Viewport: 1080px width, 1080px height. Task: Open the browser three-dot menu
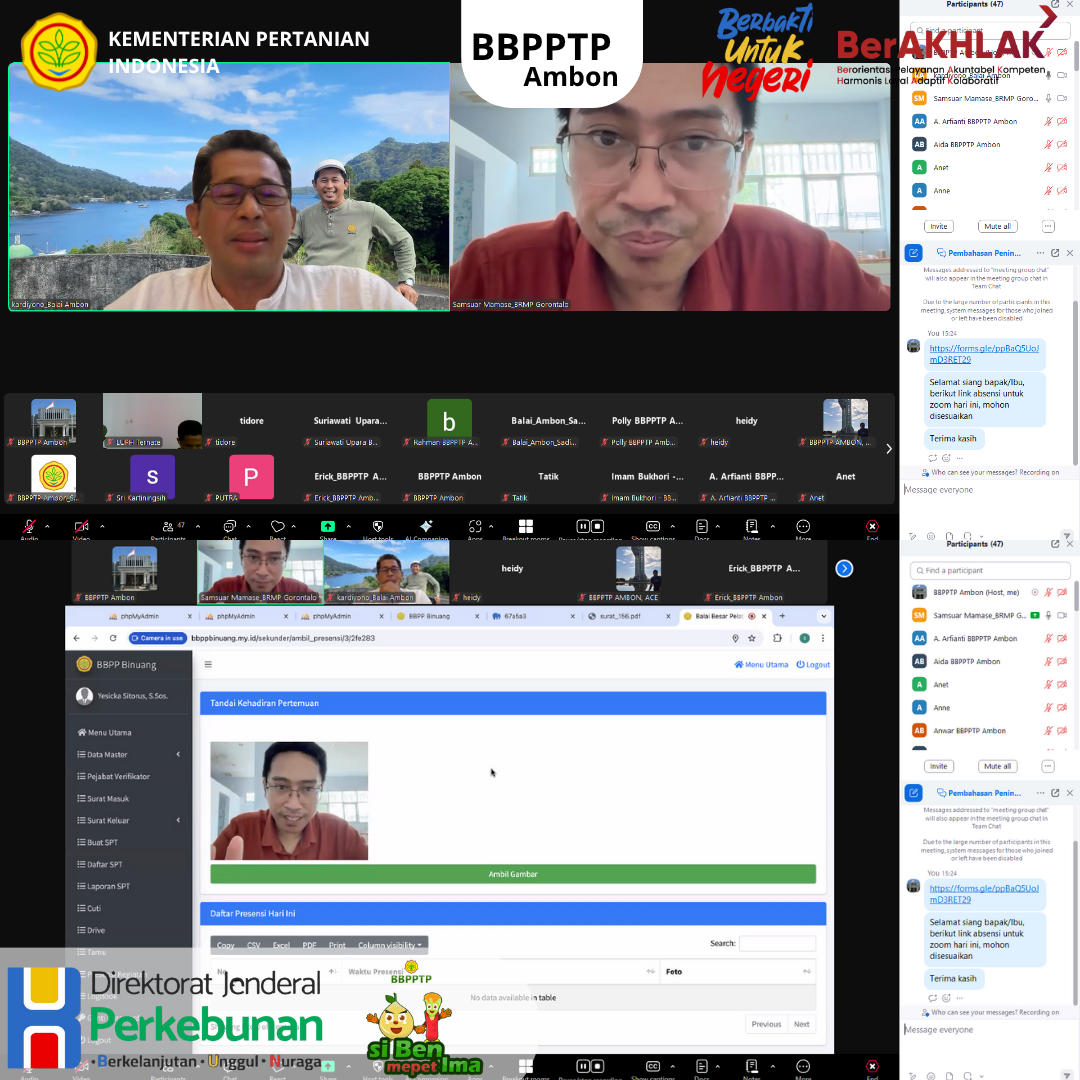pos(823,638)
